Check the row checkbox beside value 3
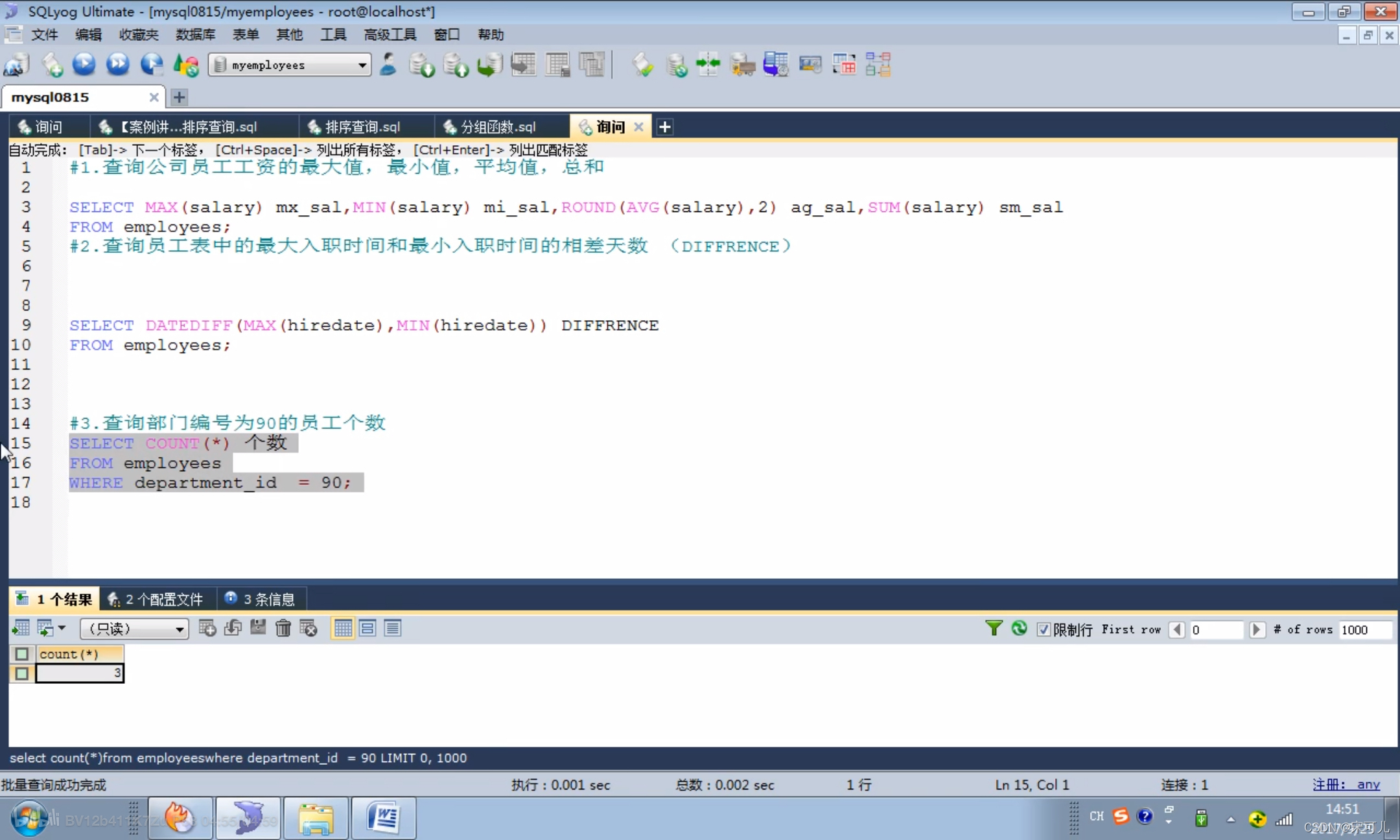 (x=21, y=673)
